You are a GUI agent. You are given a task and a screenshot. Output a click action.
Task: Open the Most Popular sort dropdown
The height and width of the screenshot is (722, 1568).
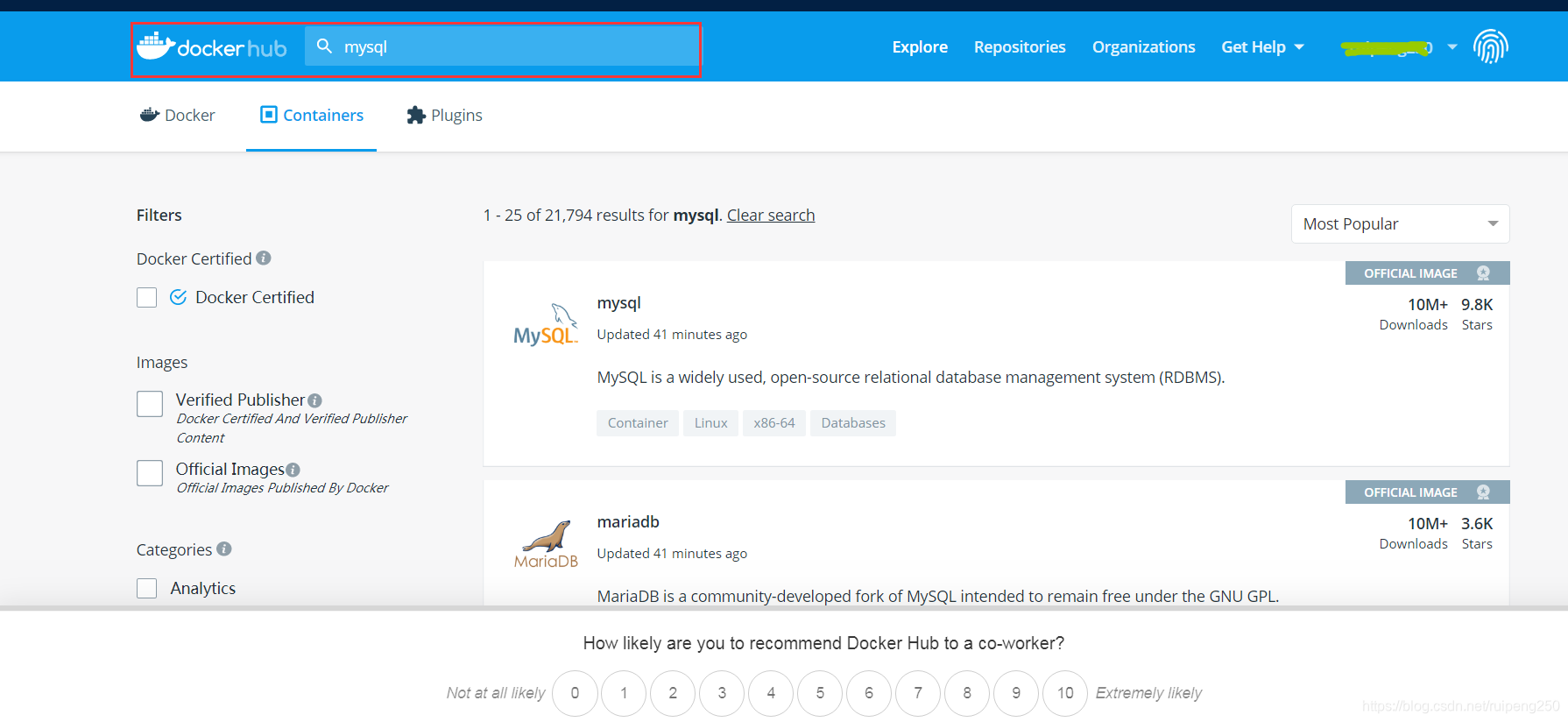(1400, 224)
